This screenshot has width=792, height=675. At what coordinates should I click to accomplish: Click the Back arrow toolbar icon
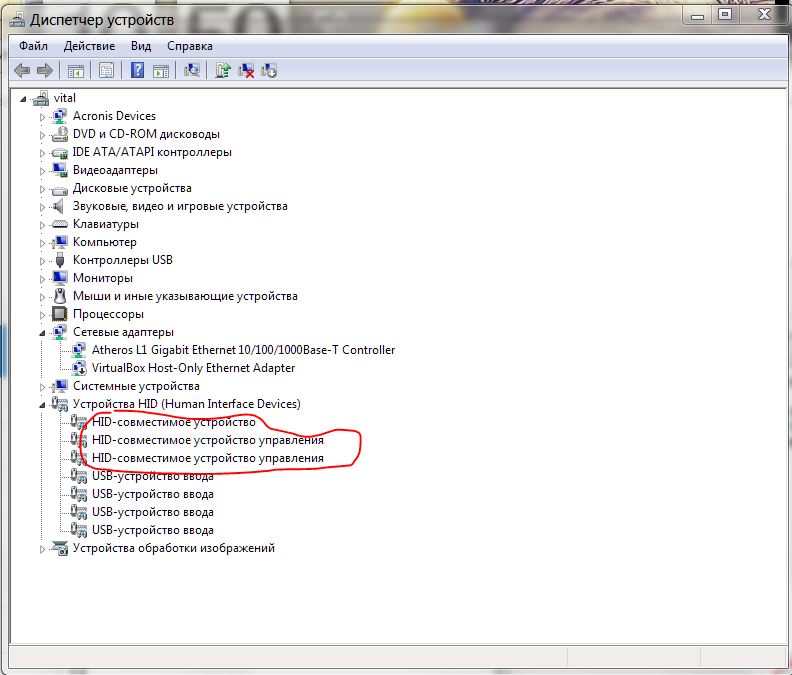(x=22, y=70)
